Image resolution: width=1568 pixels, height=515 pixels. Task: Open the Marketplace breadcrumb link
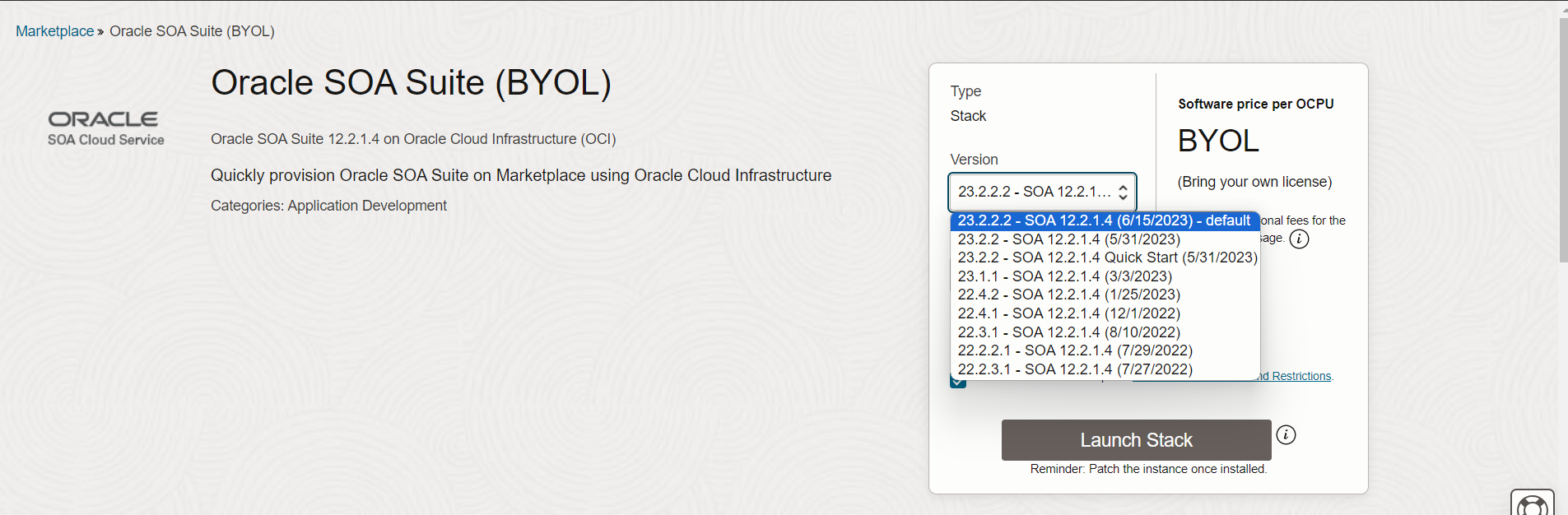tap(54, 31)
